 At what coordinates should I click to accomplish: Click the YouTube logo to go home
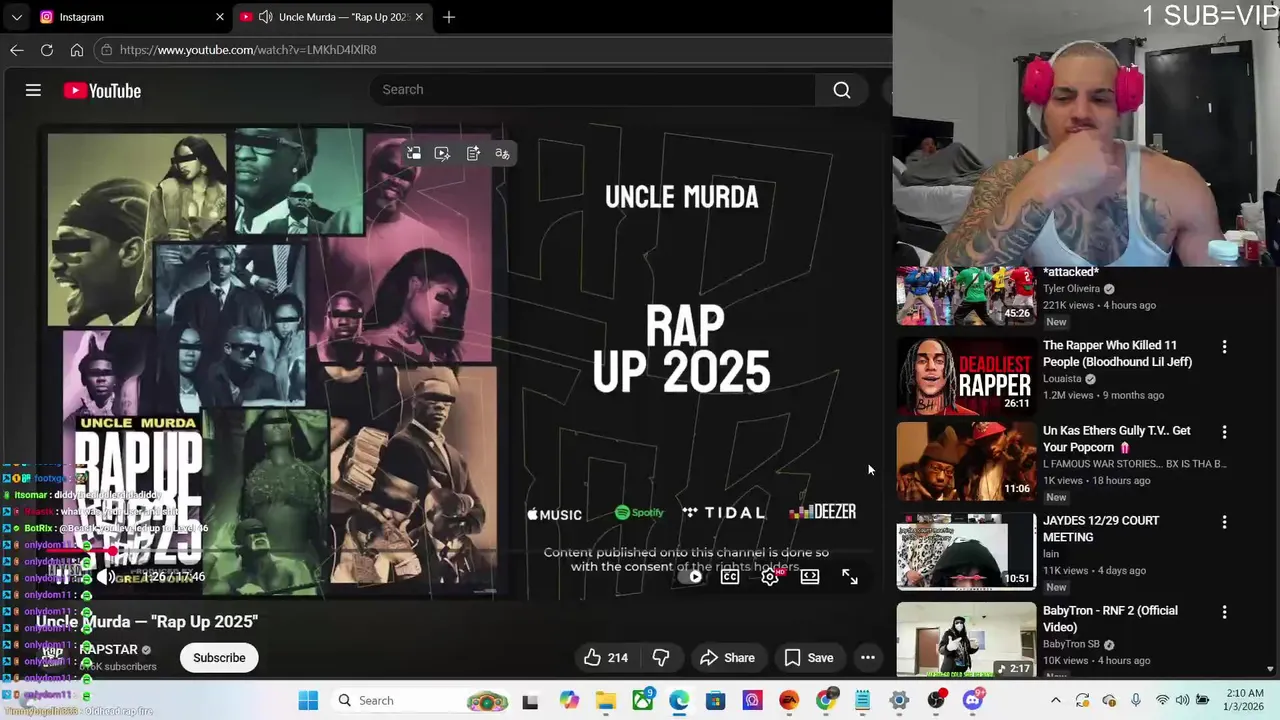(102, 91)
